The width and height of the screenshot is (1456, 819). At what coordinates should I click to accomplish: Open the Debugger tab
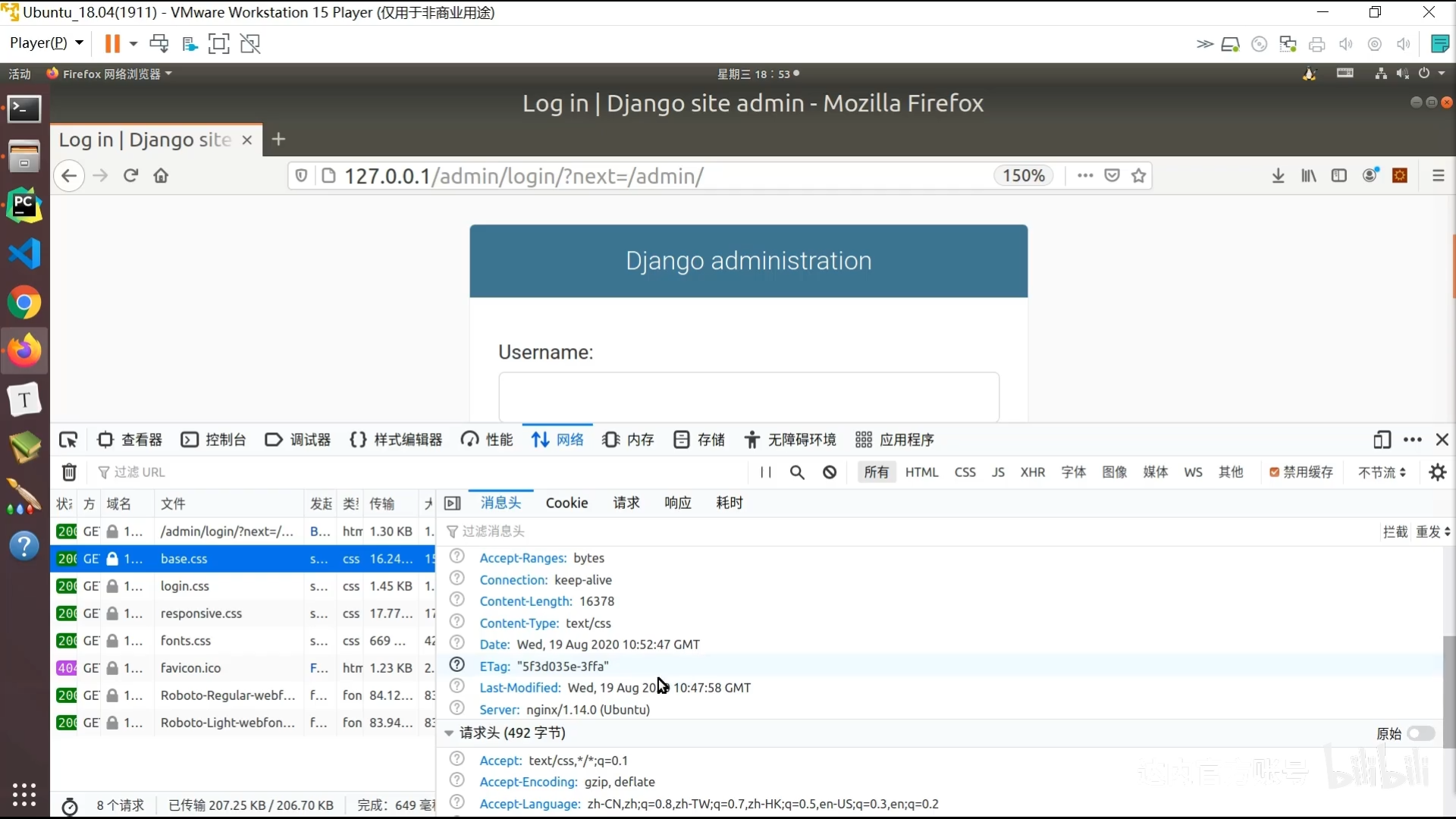(298, 440)
